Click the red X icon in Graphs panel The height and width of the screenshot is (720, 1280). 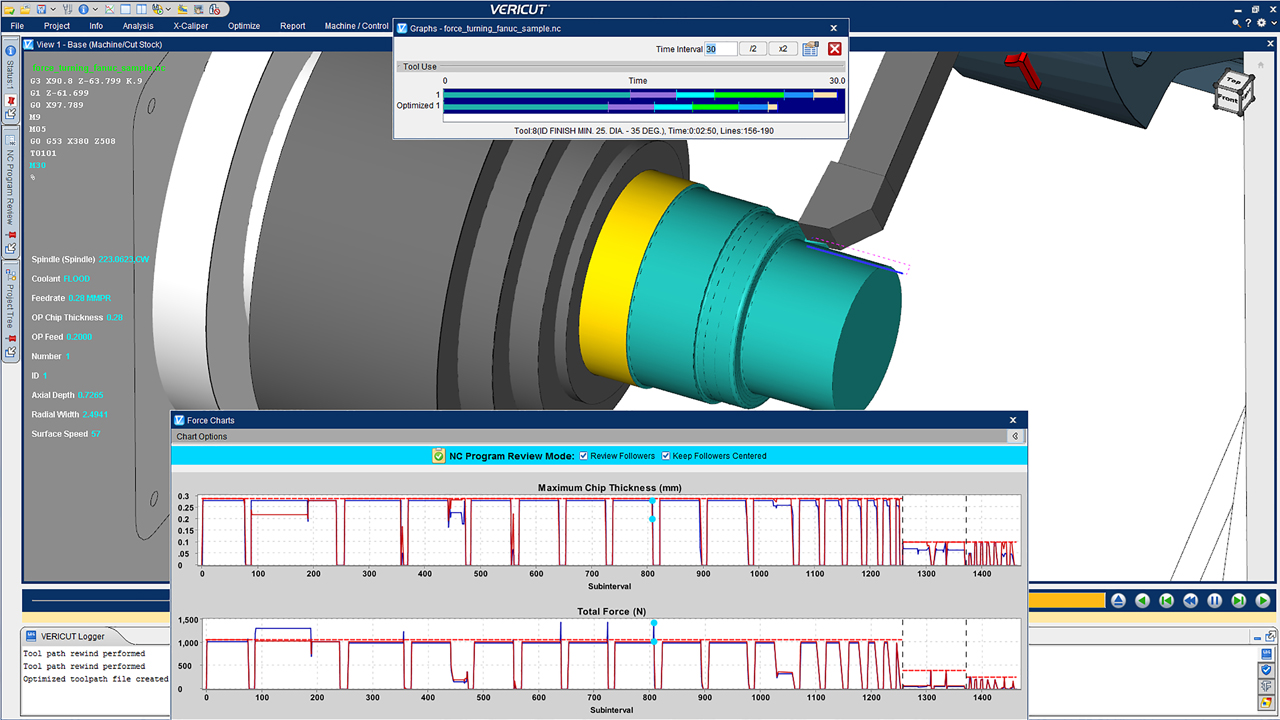click(834, 49)
